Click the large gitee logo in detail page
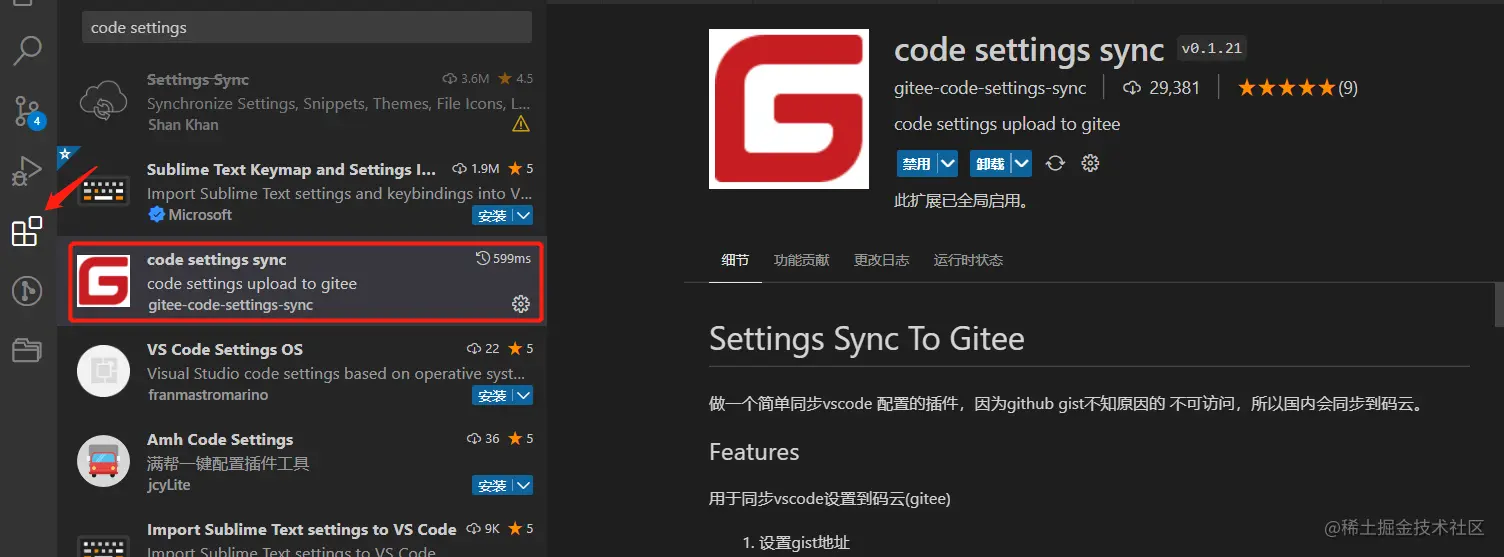Viewport: 1504px width, 557px height. tap(789, 109)
